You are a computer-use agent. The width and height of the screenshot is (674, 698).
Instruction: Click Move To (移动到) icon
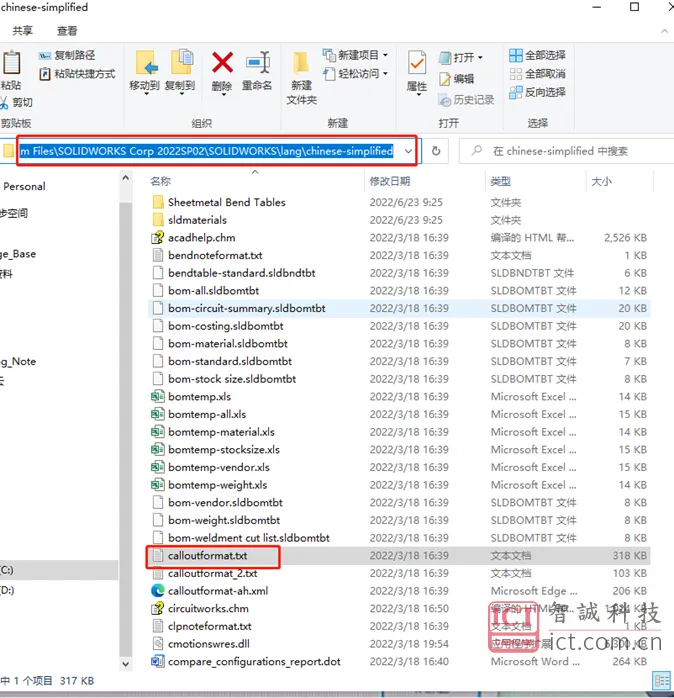pos(146,63)
